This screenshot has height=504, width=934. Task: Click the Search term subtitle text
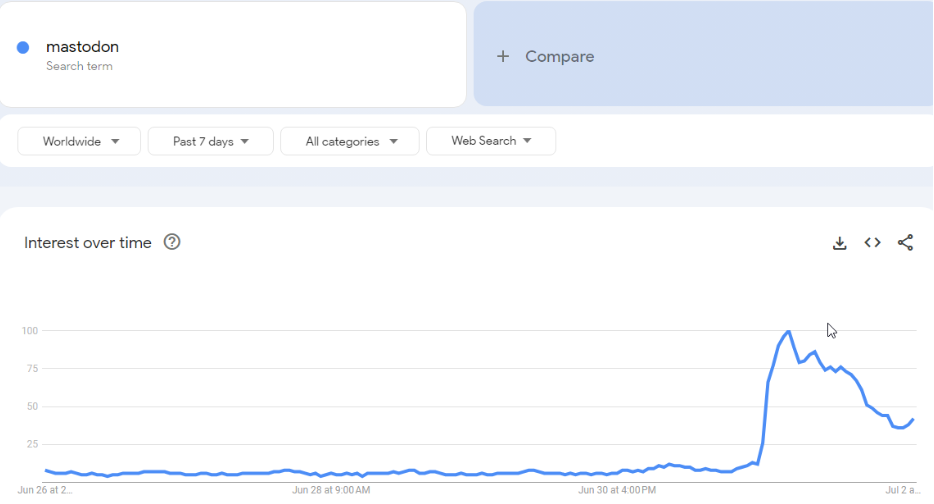point(79,66)
